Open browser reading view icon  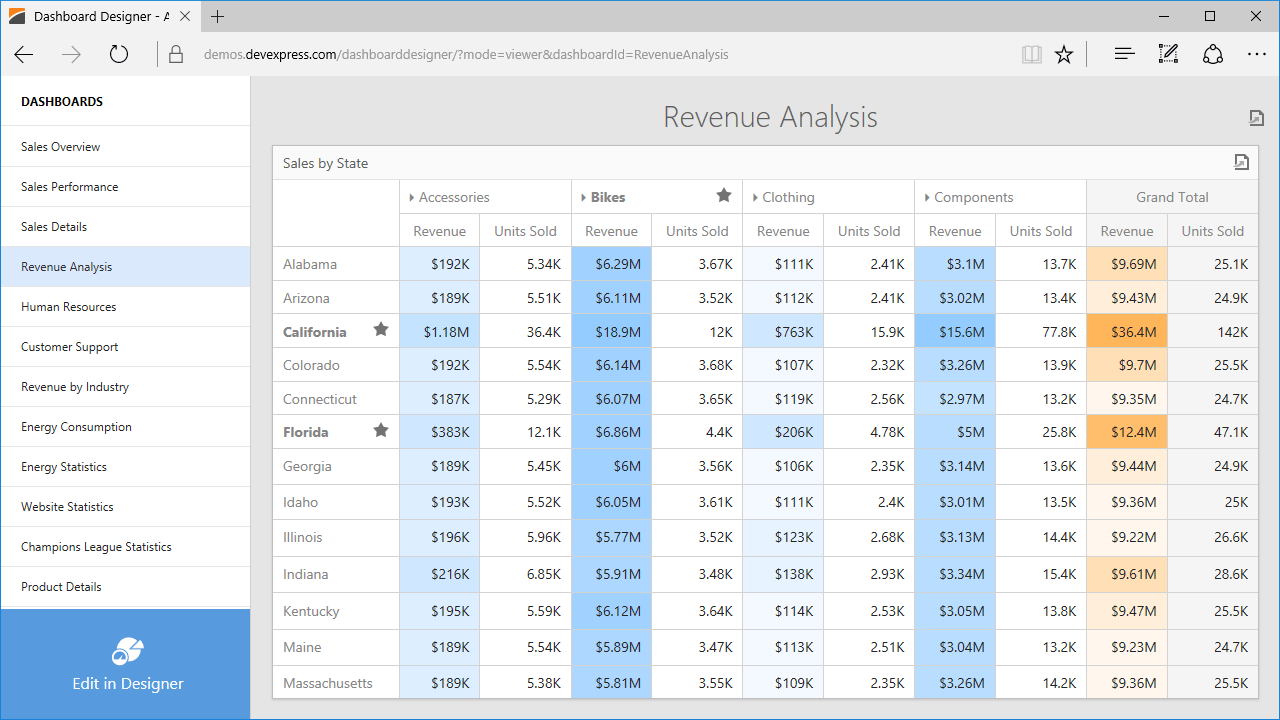coord(1031,55)
